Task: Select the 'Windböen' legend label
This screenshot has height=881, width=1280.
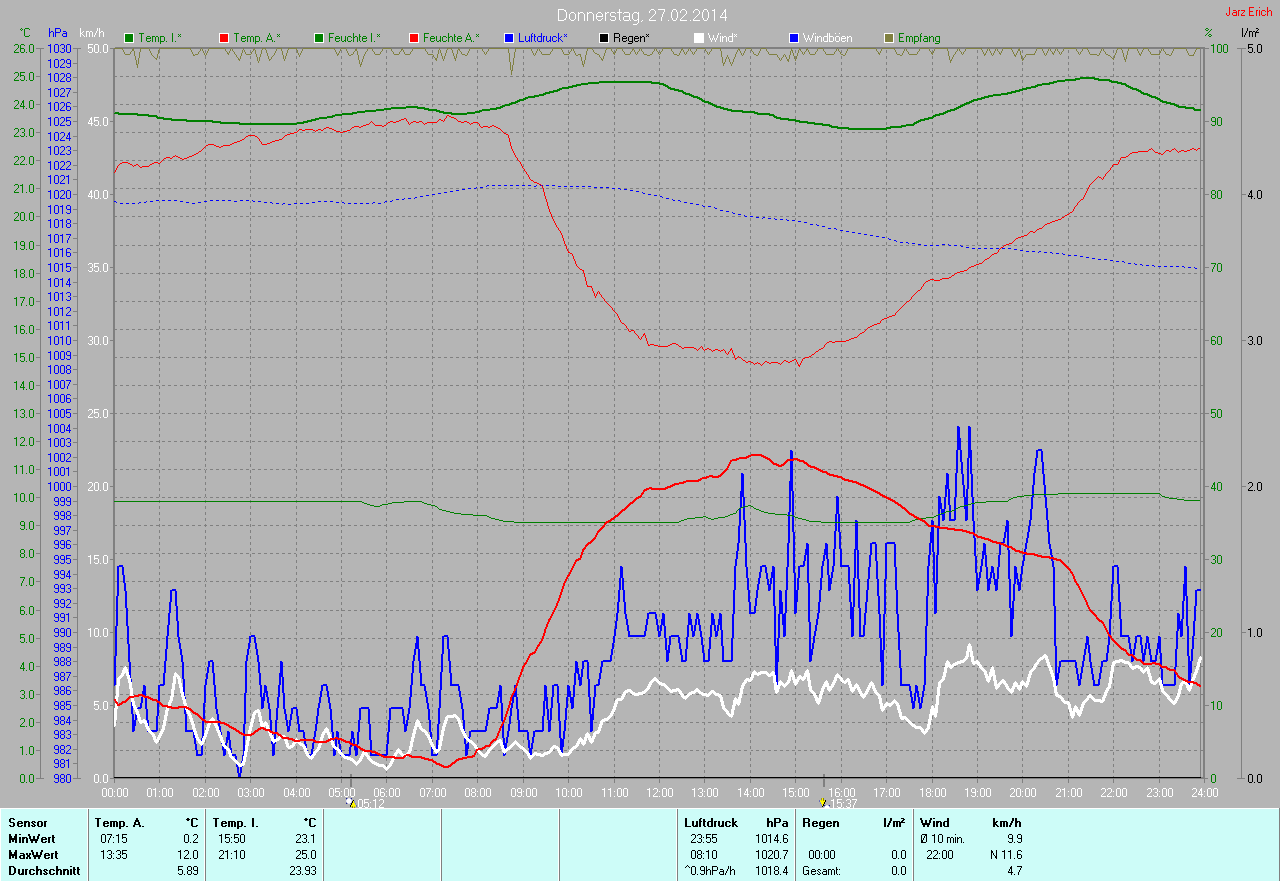Action: click(x=828, y=38)
